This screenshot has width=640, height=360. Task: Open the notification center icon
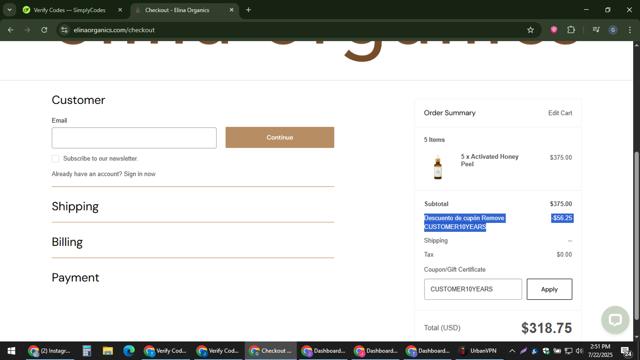click(626, 351)
